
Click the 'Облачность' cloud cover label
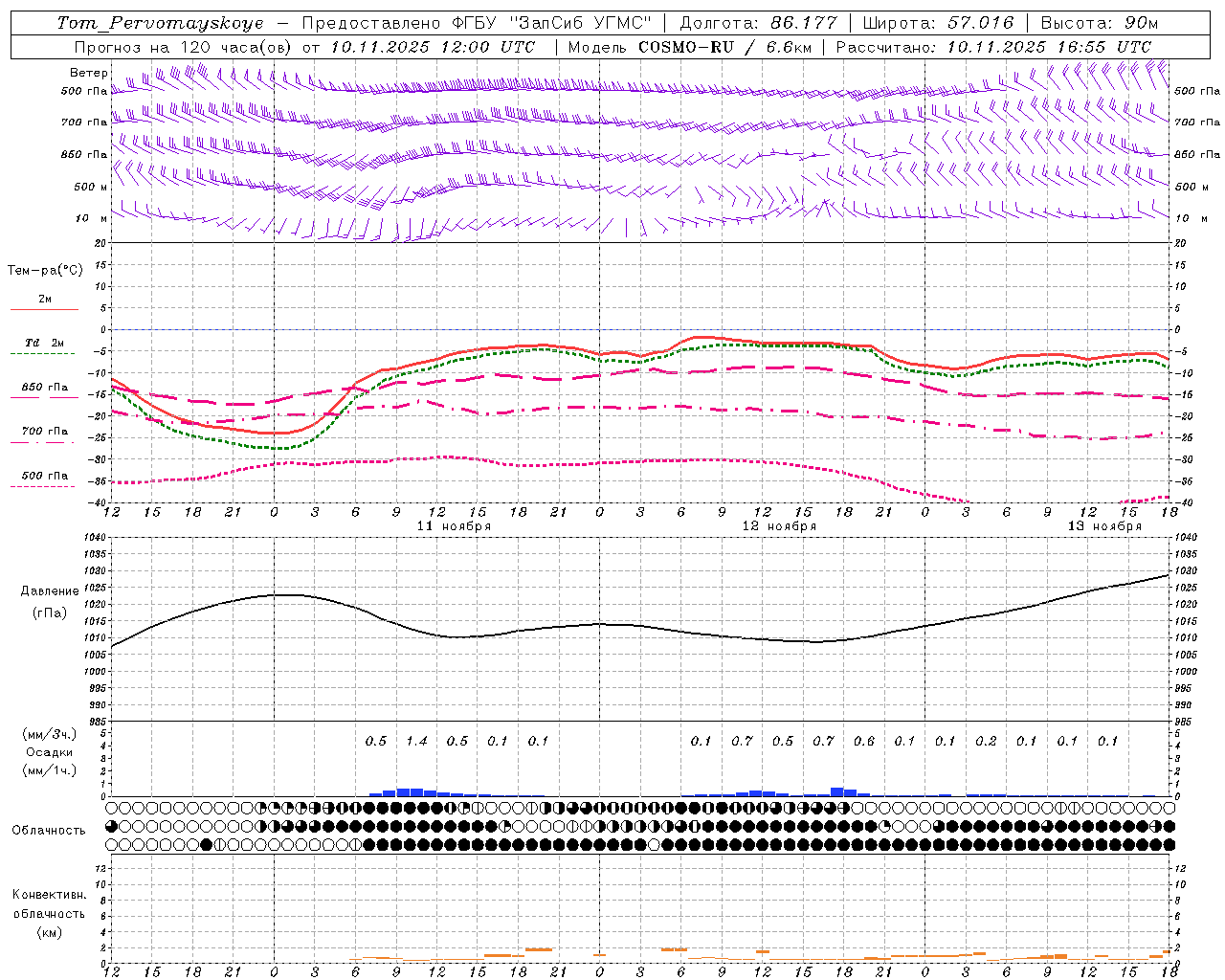coord(50,831)
